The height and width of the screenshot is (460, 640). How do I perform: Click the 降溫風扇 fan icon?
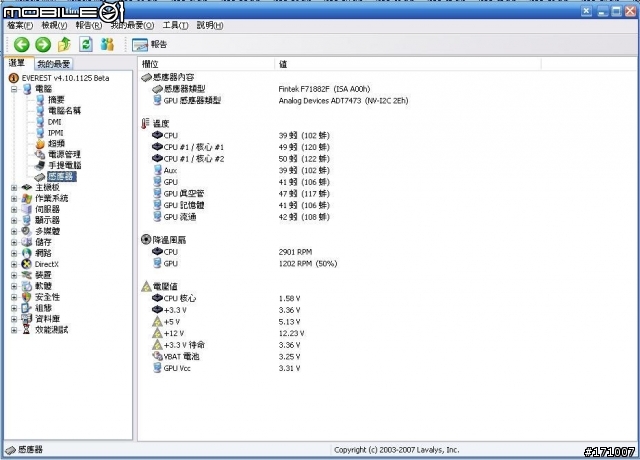(146, 239)
